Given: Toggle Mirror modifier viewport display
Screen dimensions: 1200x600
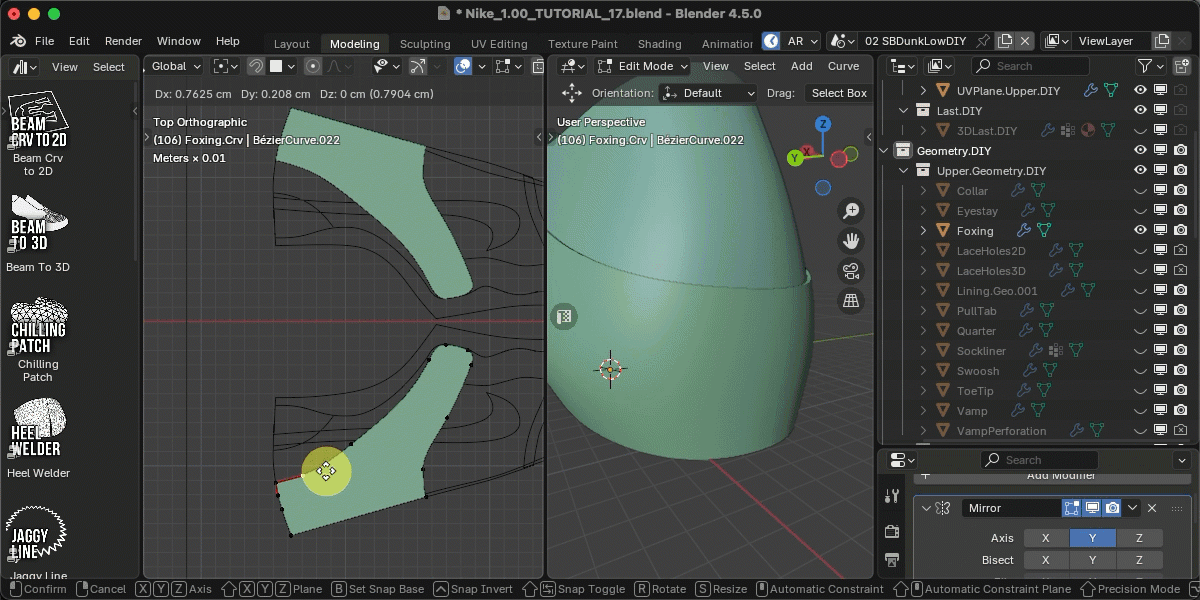Looking at the screenshot, I should tap(1092, 508).
